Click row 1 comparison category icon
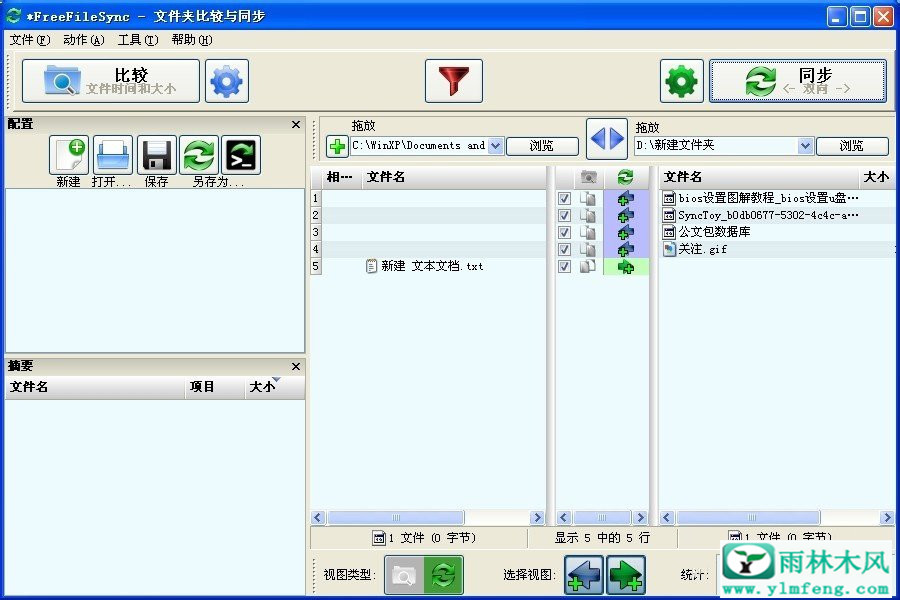This screenshot has width=900, height=600. click(588, 199)
